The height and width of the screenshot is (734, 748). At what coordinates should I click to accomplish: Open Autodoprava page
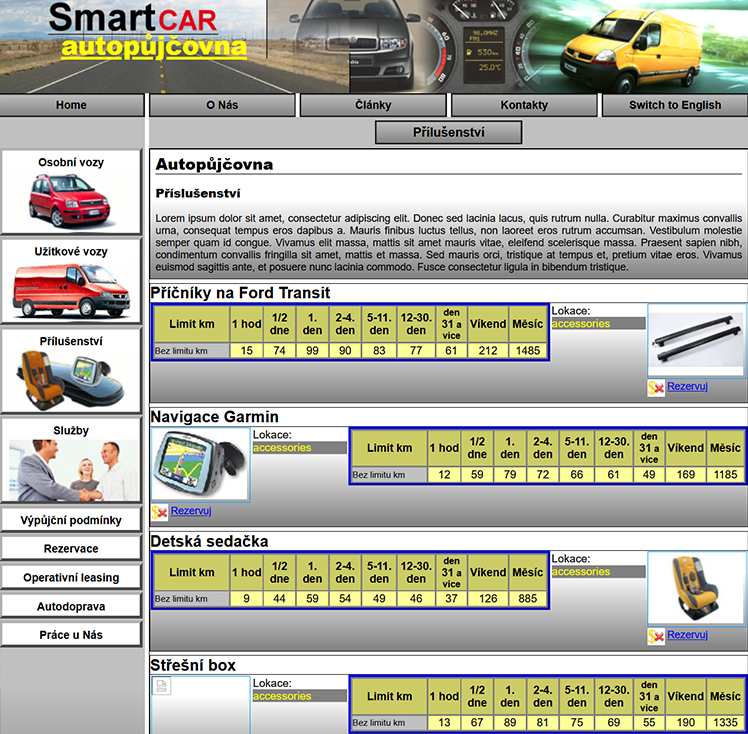(71, 606)
